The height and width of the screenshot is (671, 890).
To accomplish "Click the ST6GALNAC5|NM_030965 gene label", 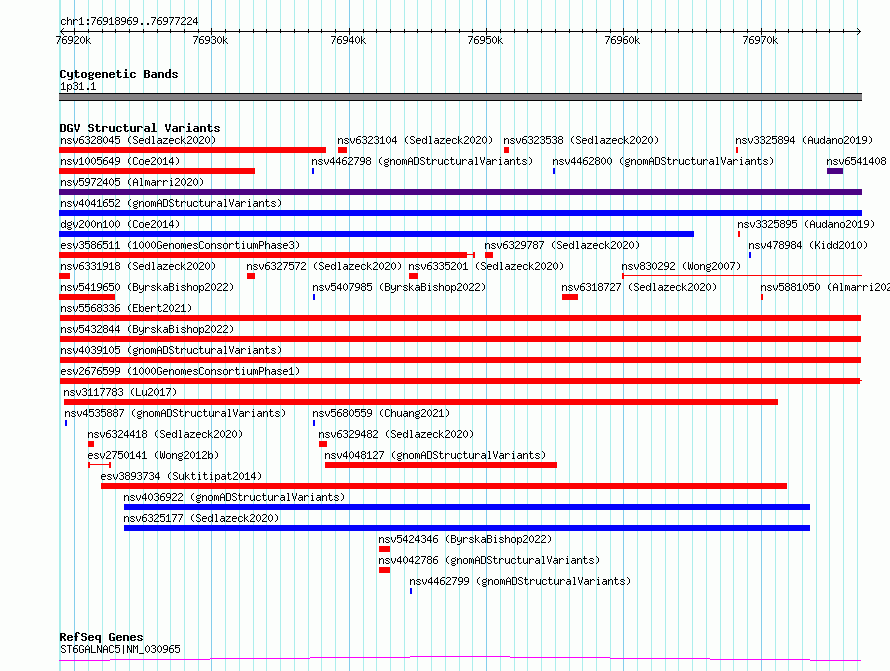I will click(120, 649).
